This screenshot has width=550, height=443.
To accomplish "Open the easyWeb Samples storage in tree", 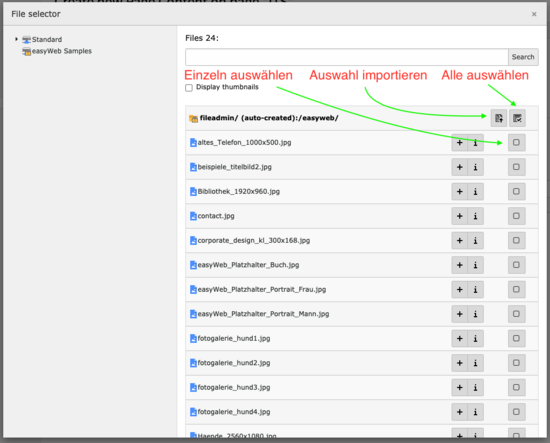I will pyautogui.click(x=62, y=51).
